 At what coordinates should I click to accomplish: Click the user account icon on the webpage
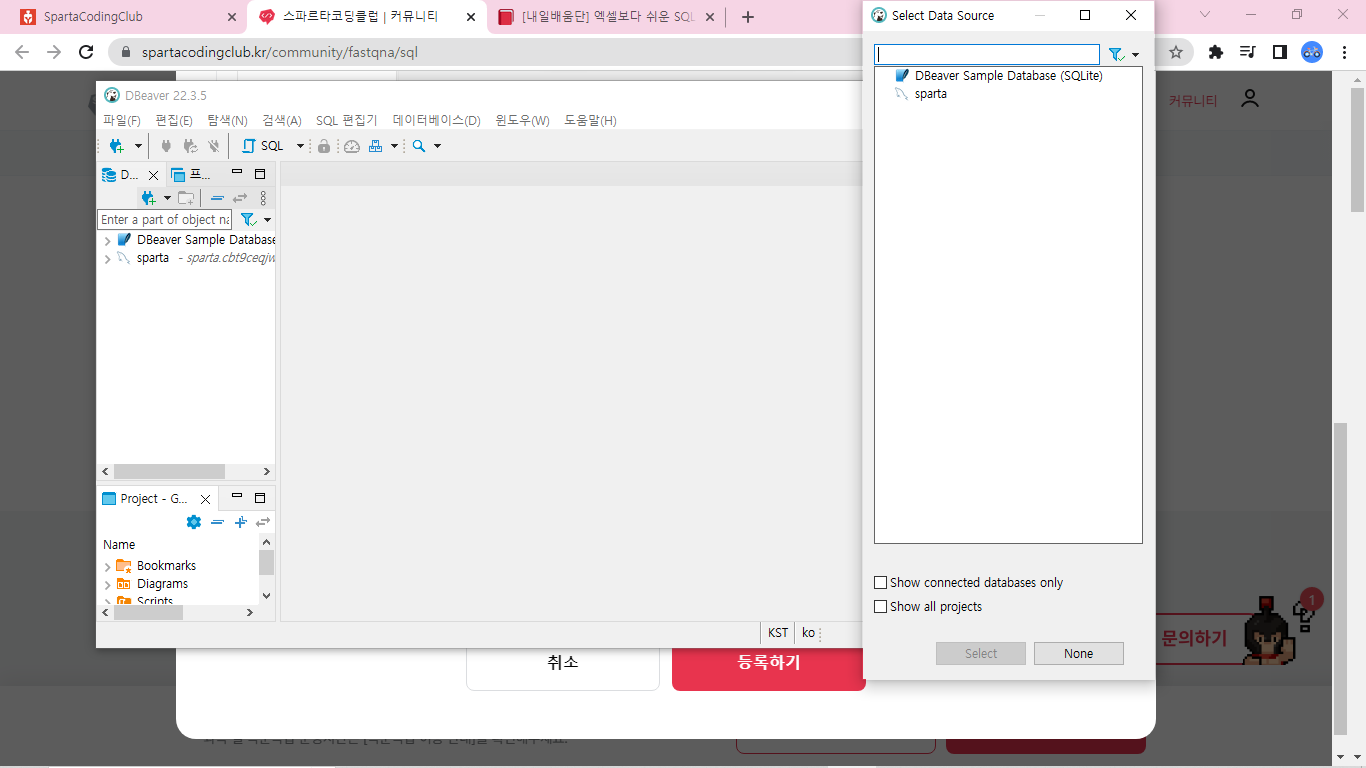[1250, 99]
